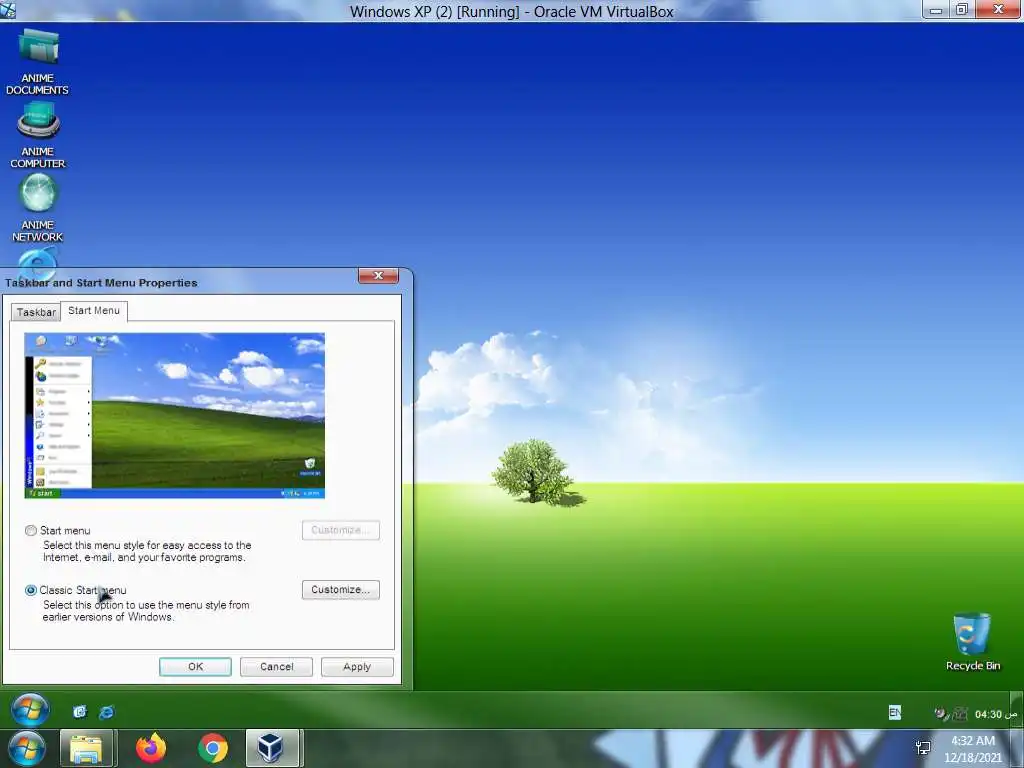
Task: Click the dialog title 'Taskbar and Start Menu Properties'
Action: (x=101, y=283)
